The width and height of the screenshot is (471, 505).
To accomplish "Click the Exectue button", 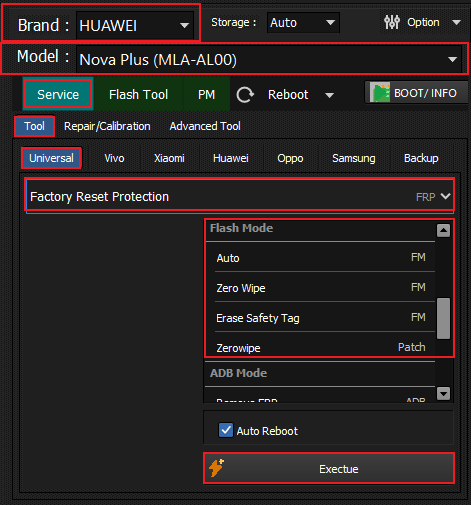I will click(x=329, y=468).
